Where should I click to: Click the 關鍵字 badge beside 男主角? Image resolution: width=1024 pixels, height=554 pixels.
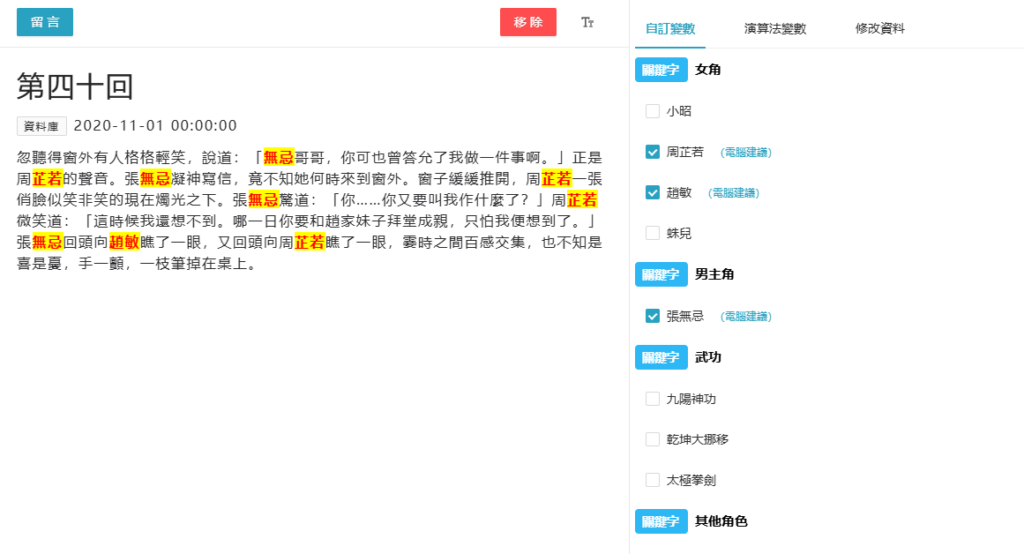661,274
